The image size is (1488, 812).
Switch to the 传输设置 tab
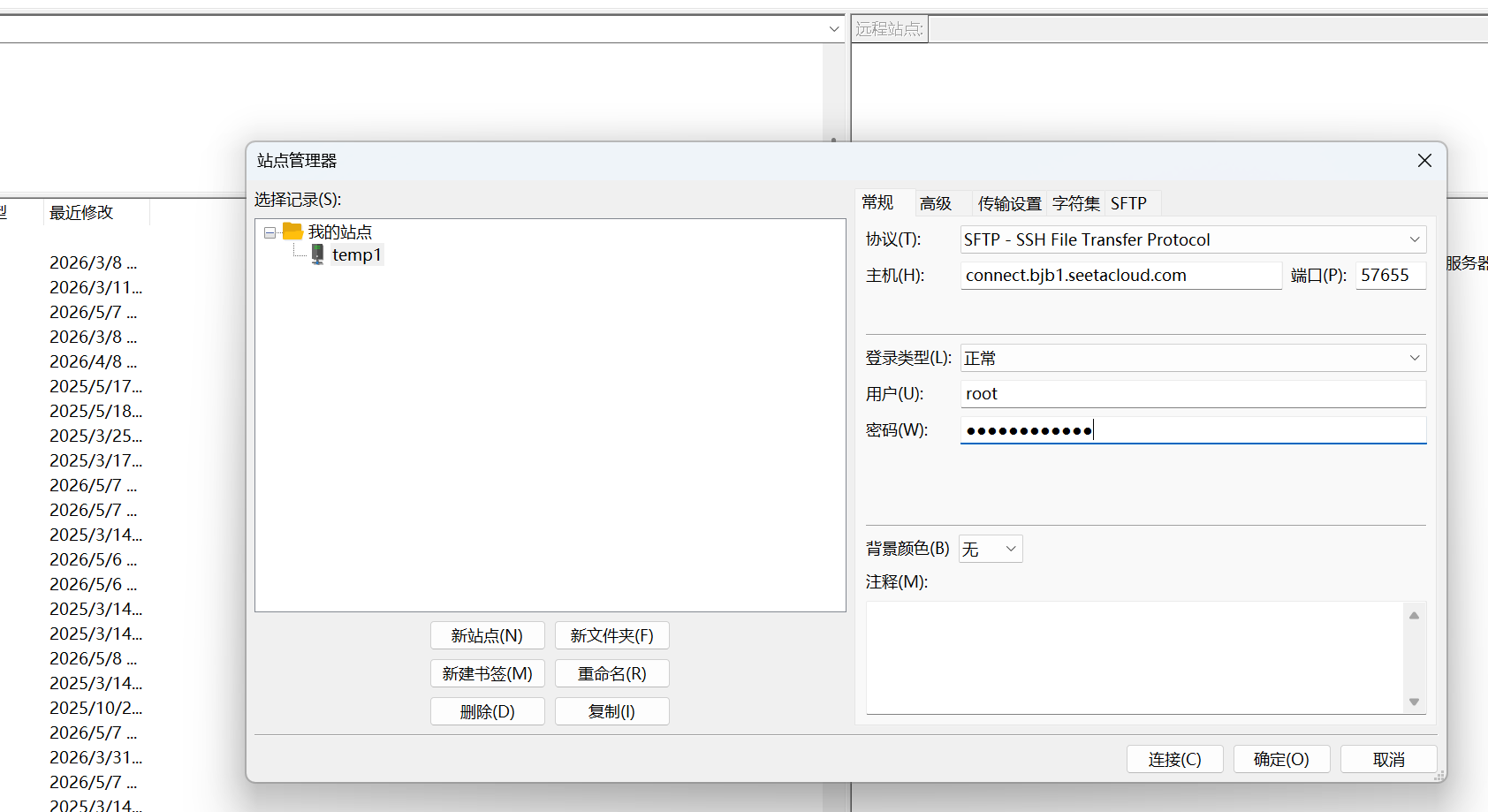[x=1010, y=203]
